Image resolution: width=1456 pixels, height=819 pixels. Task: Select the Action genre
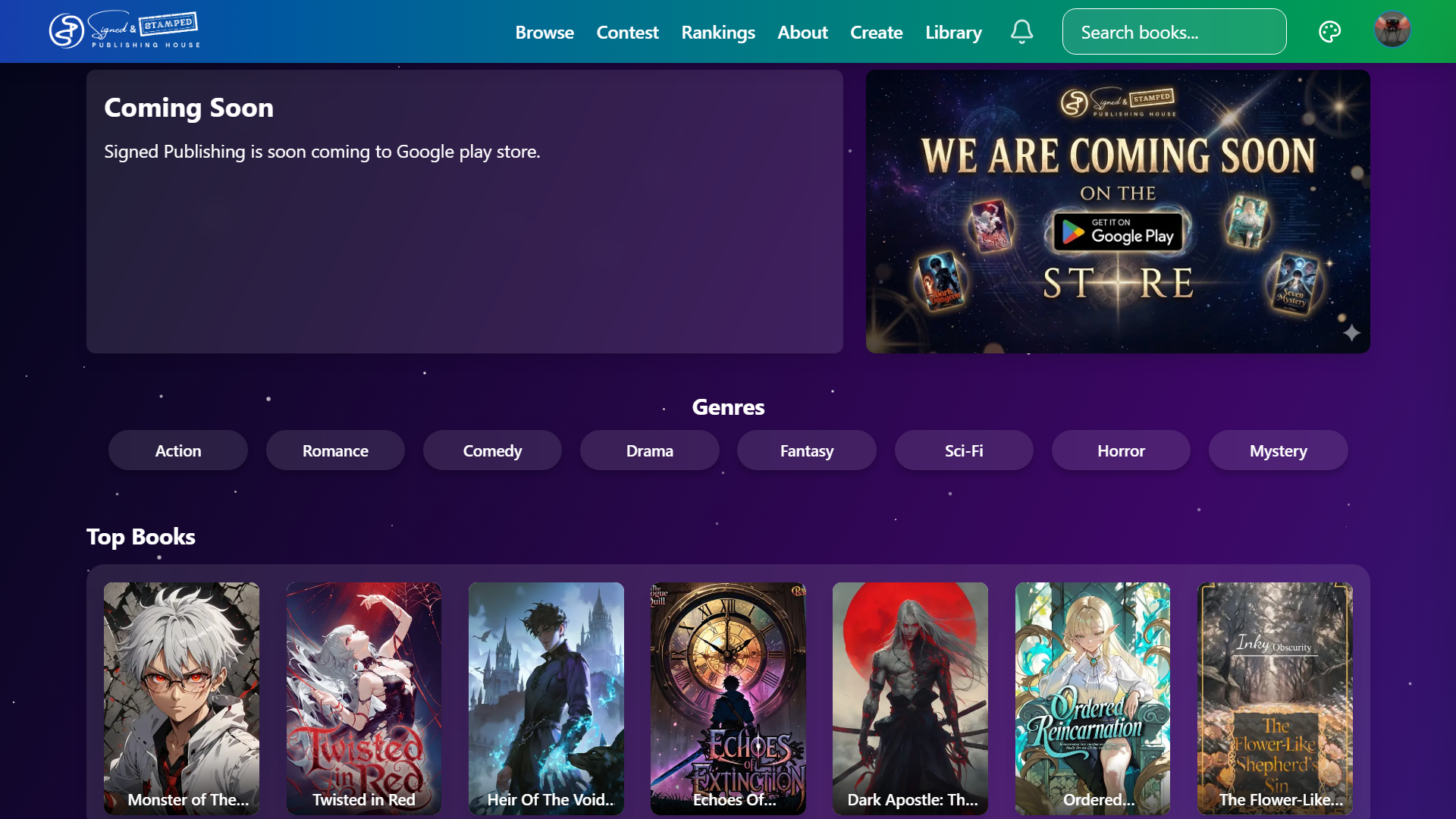pyautogui.click(x=178, y=450)
